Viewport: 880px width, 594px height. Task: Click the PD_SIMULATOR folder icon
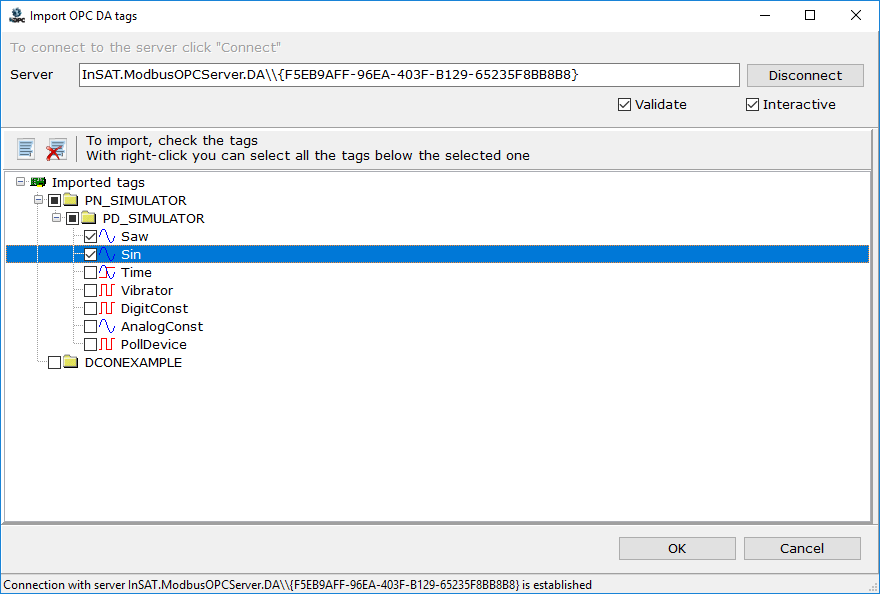[x=88, y=218]
